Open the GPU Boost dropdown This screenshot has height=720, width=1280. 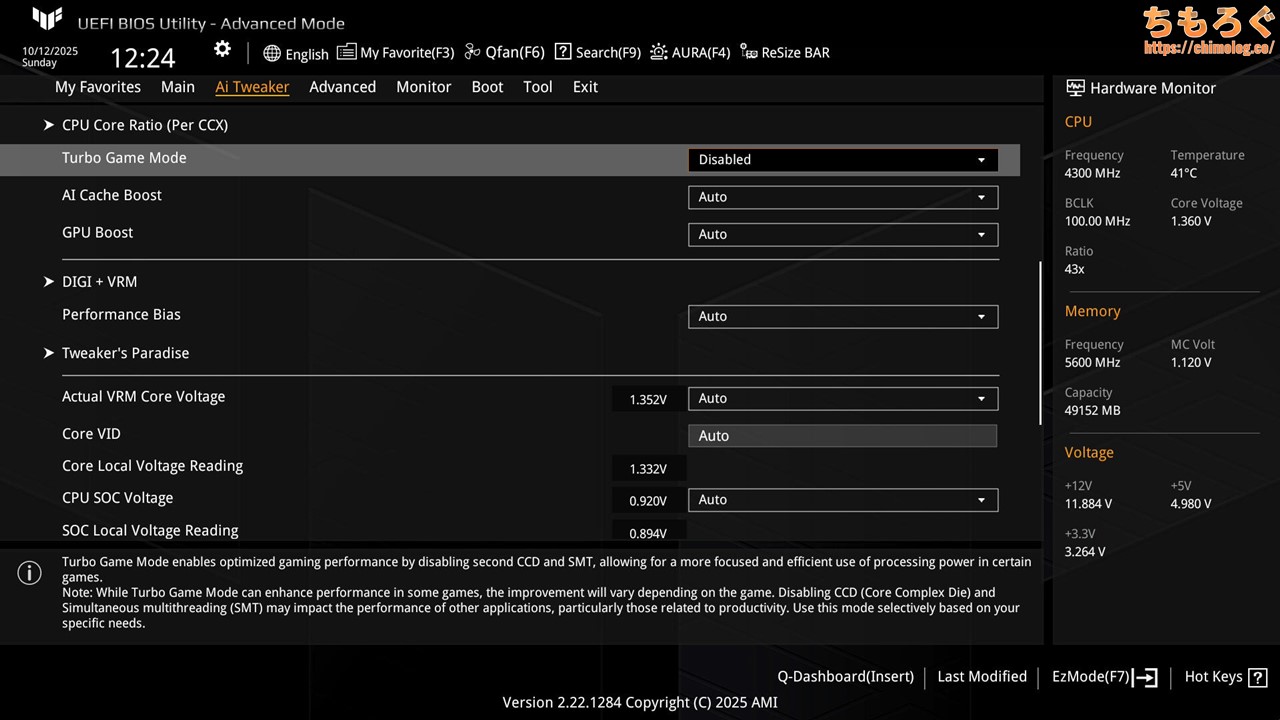[842, 234]
